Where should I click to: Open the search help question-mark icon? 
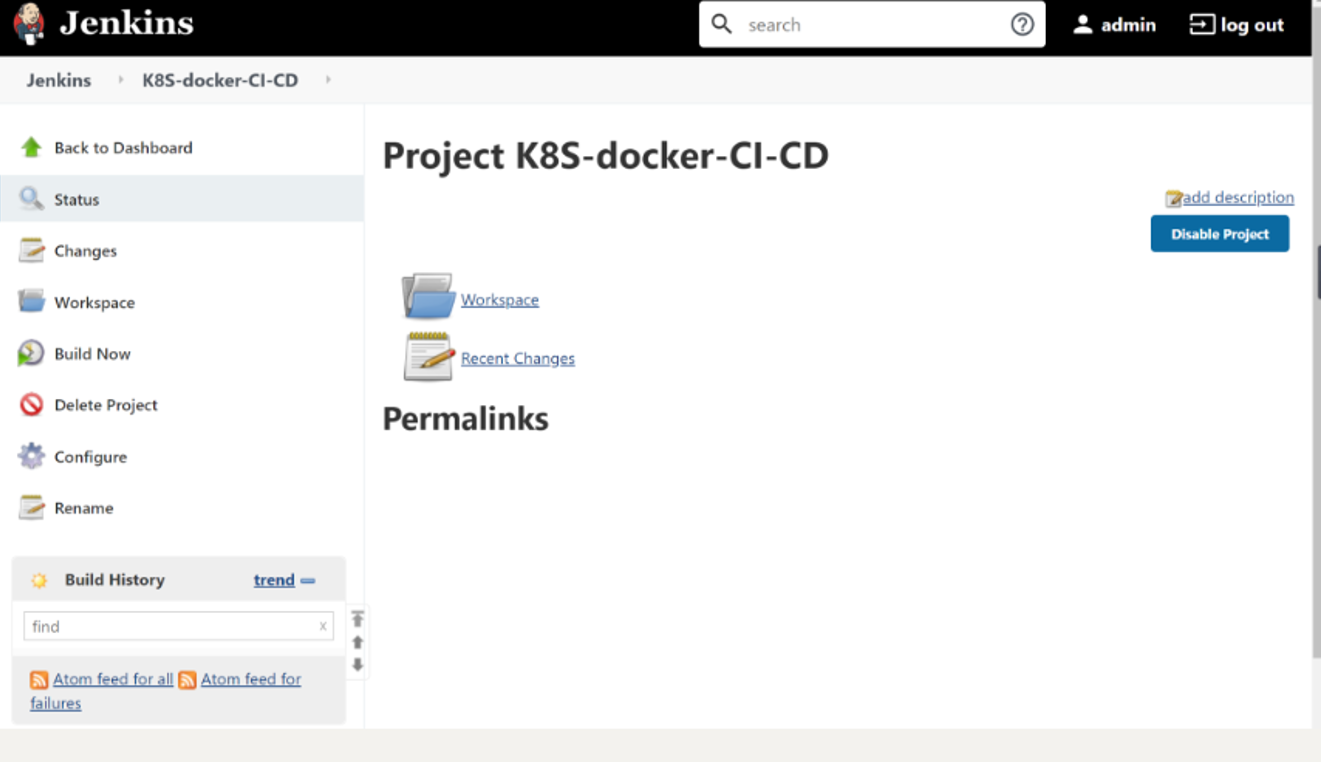click(1022, 25)
